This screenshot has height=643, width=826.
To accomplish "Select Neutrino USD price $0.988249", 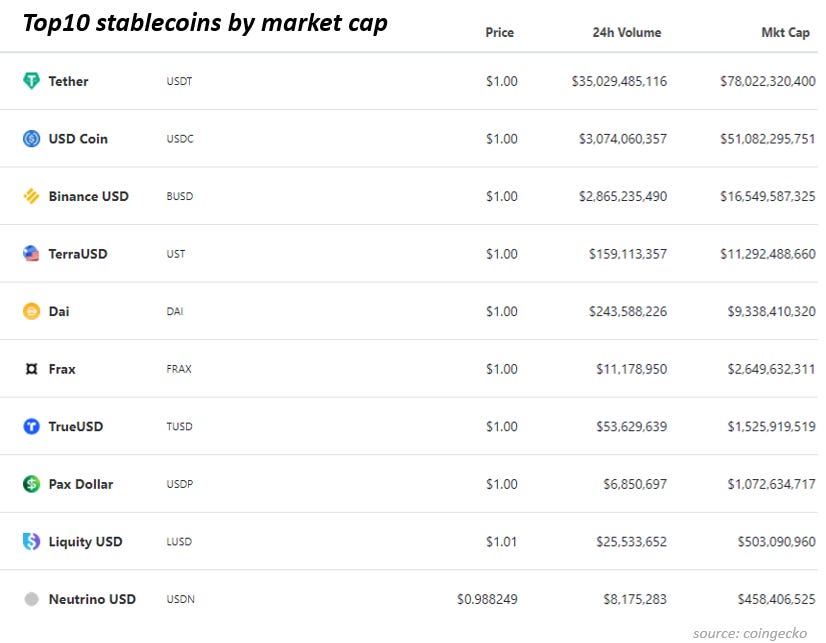I will tap(487, 599).
